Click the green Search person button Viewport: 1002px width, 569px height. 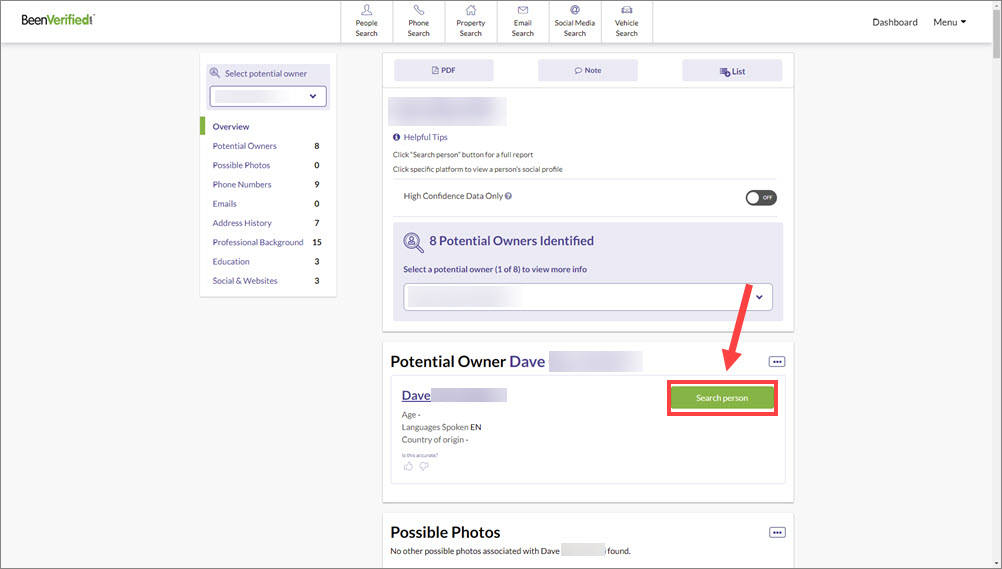coord(722,398)
